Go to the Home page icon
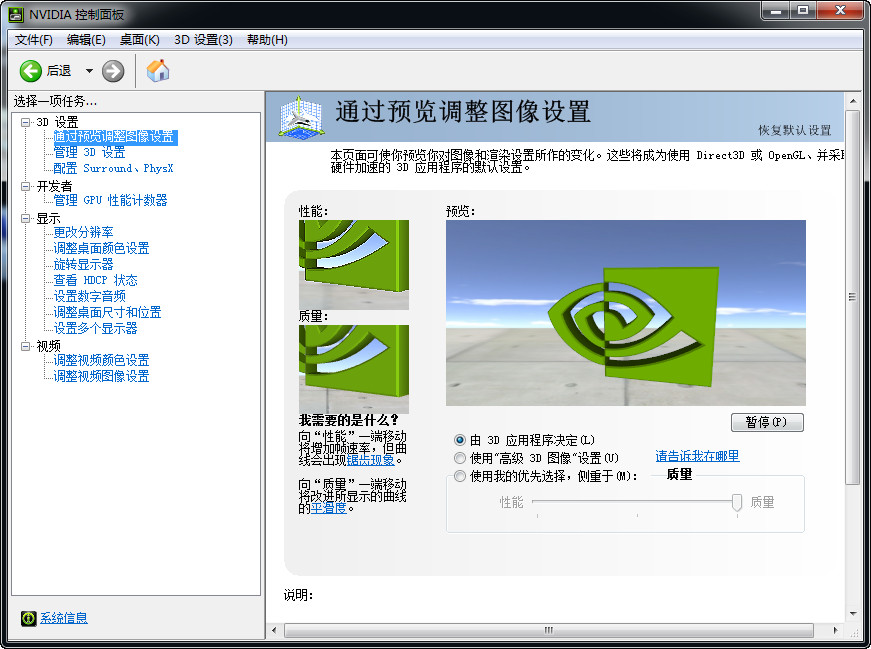871x649 pixels. coord(158,71)
